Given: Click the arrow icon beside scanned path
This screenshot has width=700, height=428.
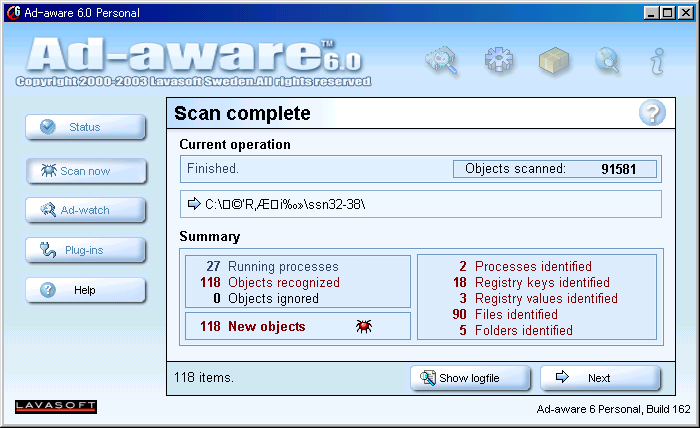Looking at the screenshot, I should [194, 204].
